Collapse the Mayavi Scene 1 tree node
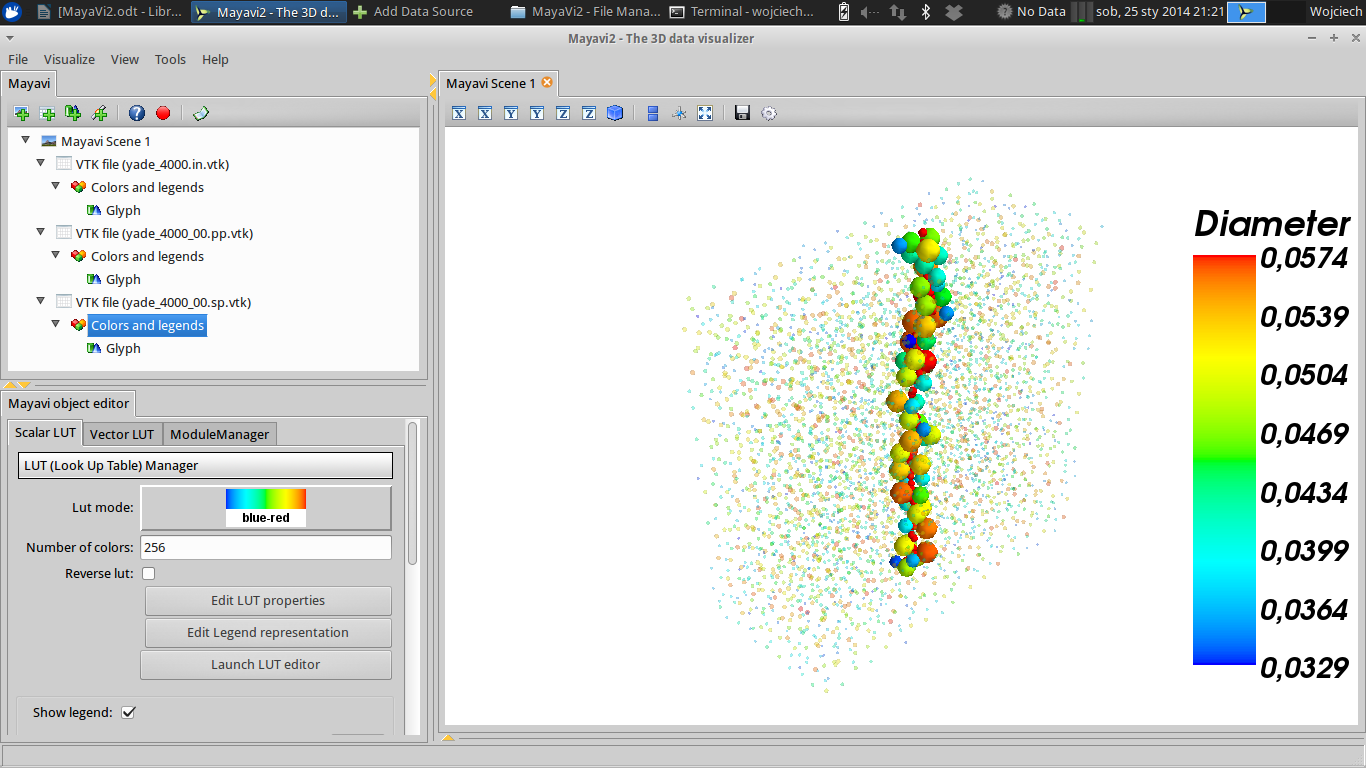The height and width of the screenshot is (768, 1366). [x=25, y=141]
